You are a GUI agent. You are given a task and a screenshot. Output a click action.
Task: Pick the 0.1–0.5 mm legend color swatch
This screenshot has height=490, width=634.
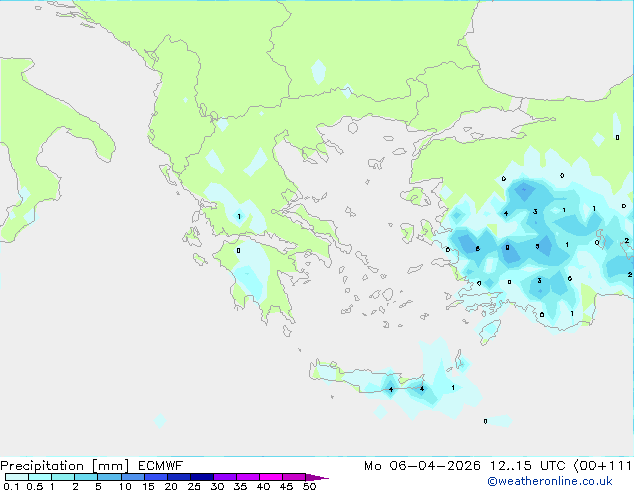pos(17,477)
